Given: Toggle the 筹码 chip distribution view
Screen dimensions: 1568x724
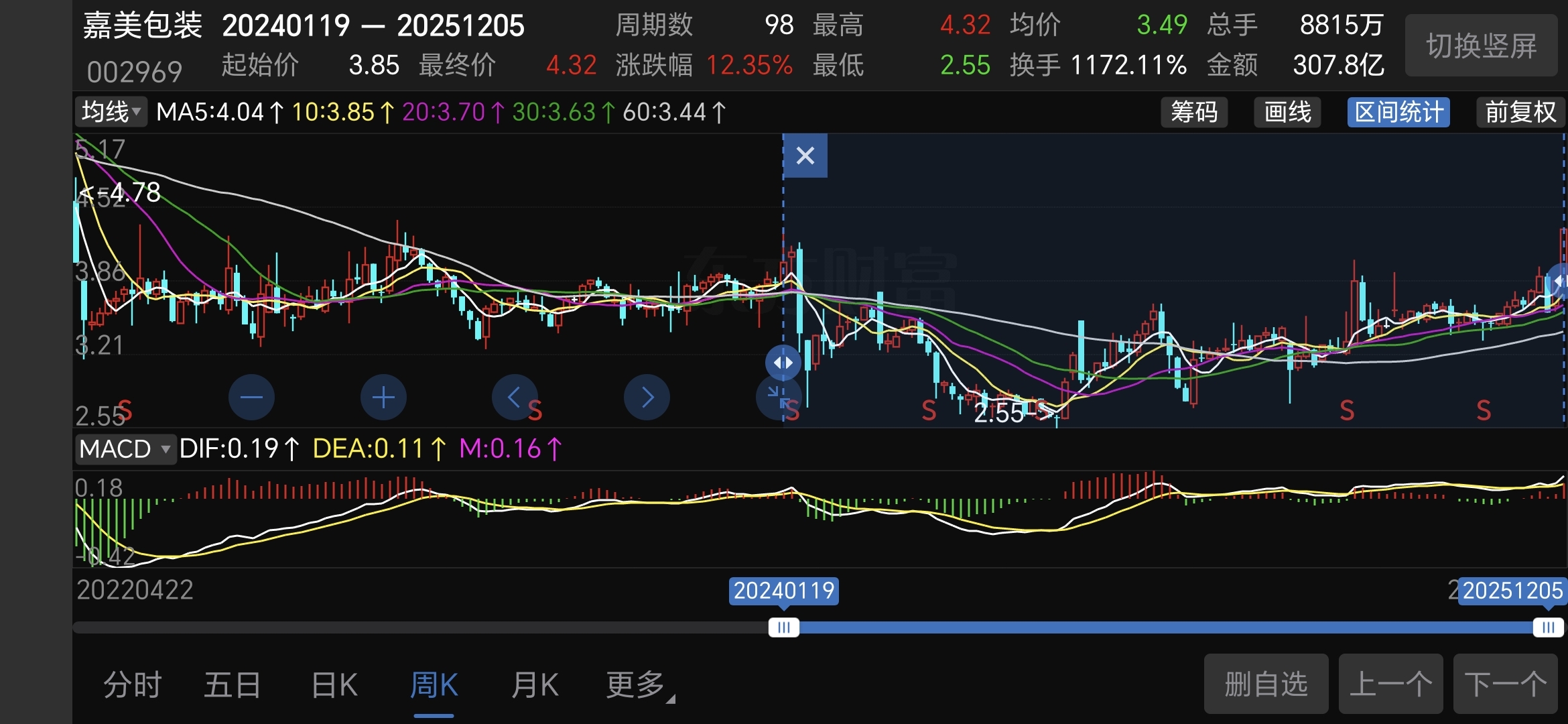Looking at the screenshot, I should [x=1194, y=112].
